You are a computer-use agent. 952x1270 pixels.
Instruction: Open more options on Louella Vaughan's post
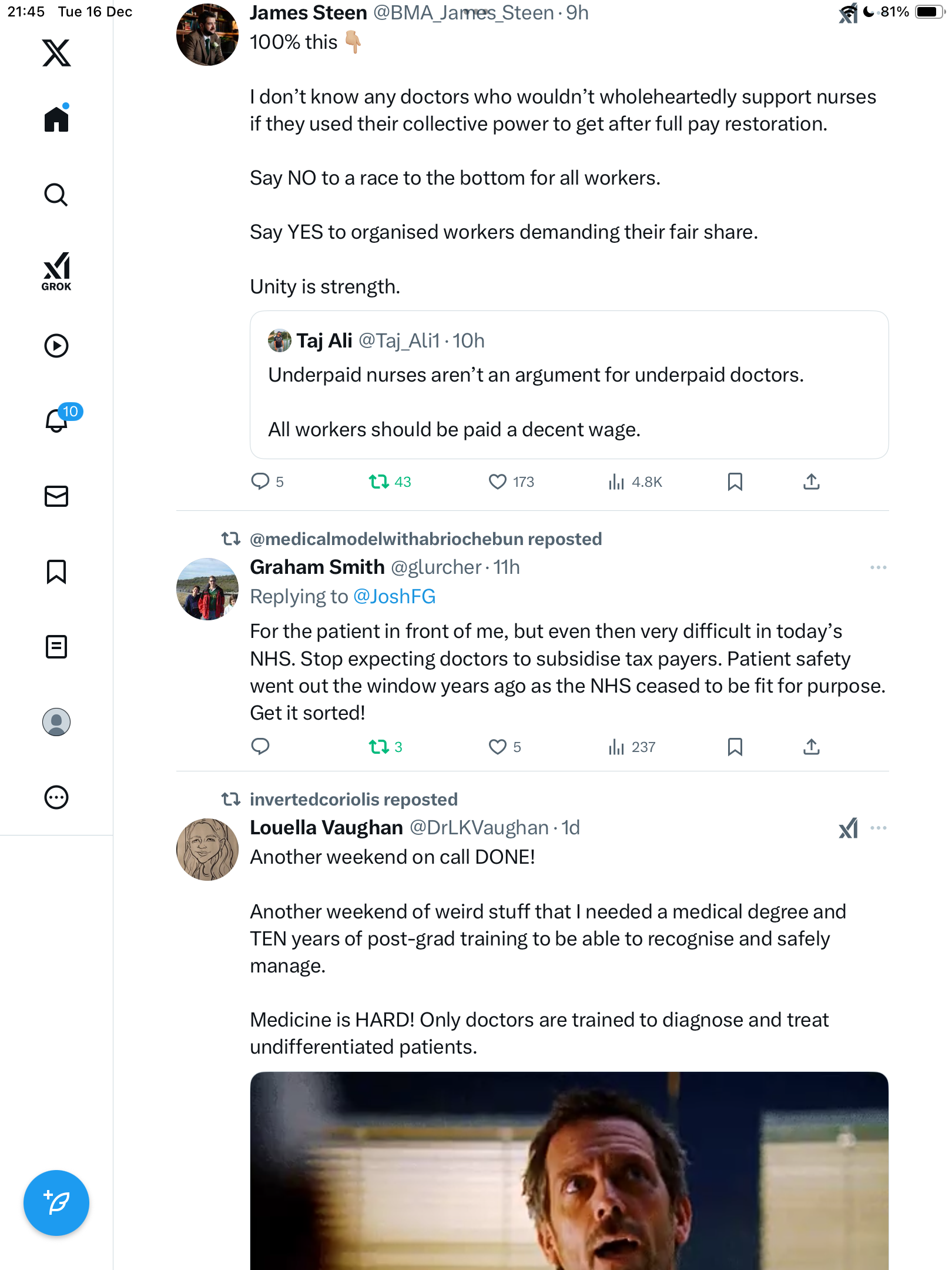coord(878,828)
